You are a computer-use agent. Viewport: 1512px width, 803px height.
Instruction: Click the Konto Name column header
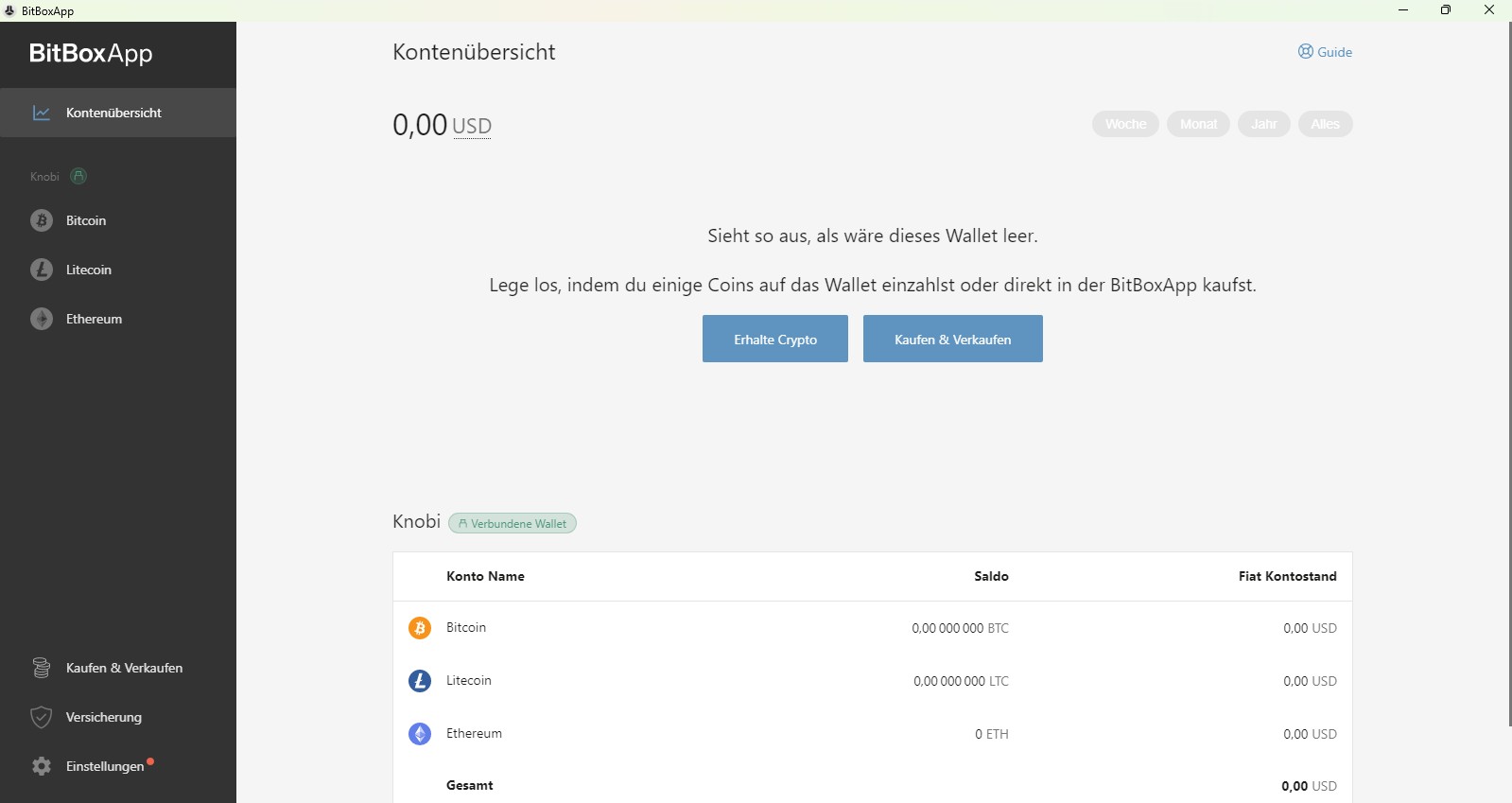coord(485,576)
